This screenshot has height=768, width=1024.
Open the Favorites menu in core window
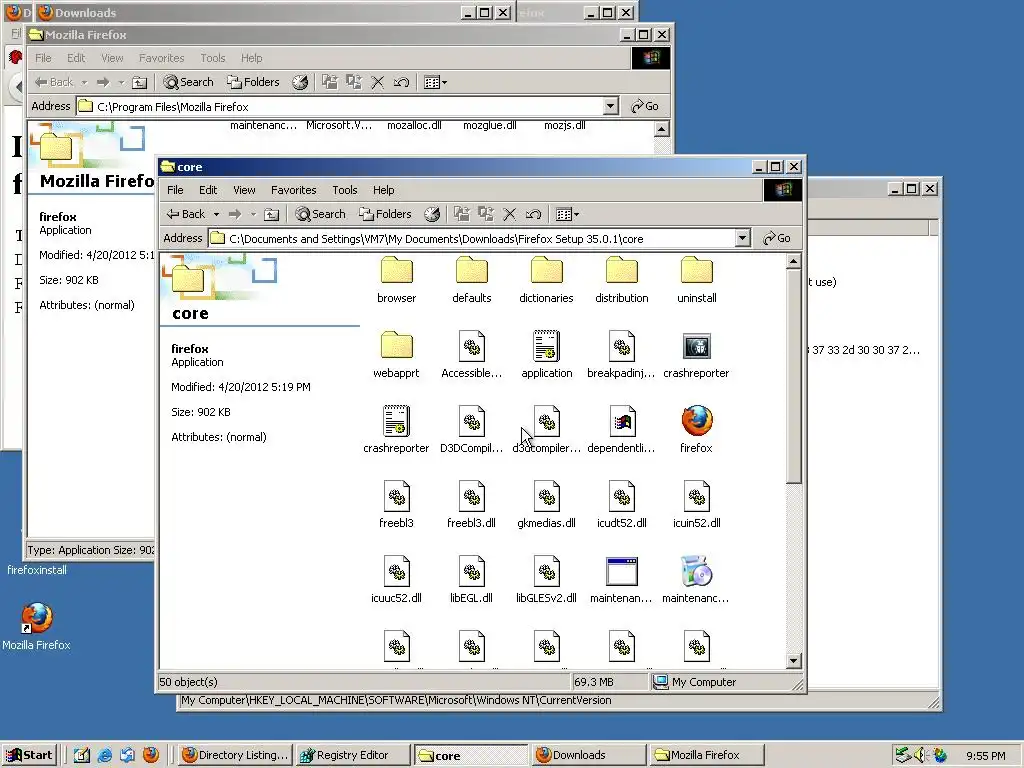pyautogui.click(x=293, y=190)
